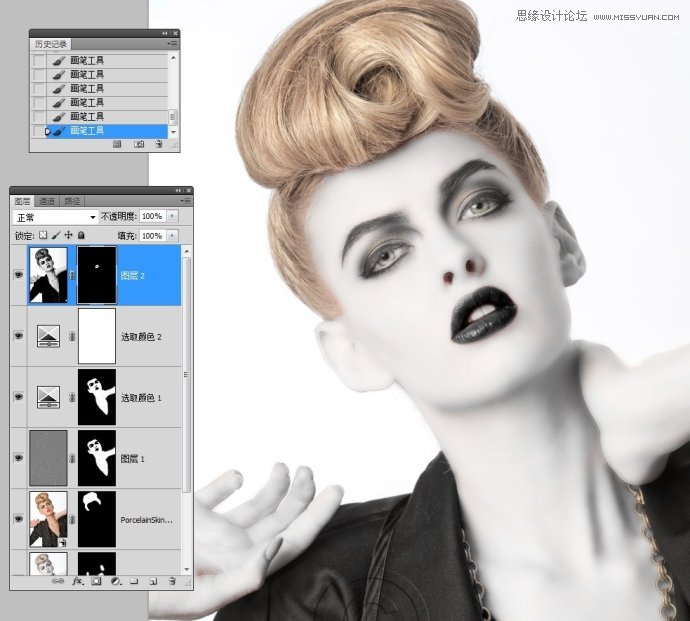Switch to the 通道 (Channels) tab

point(47,201)
